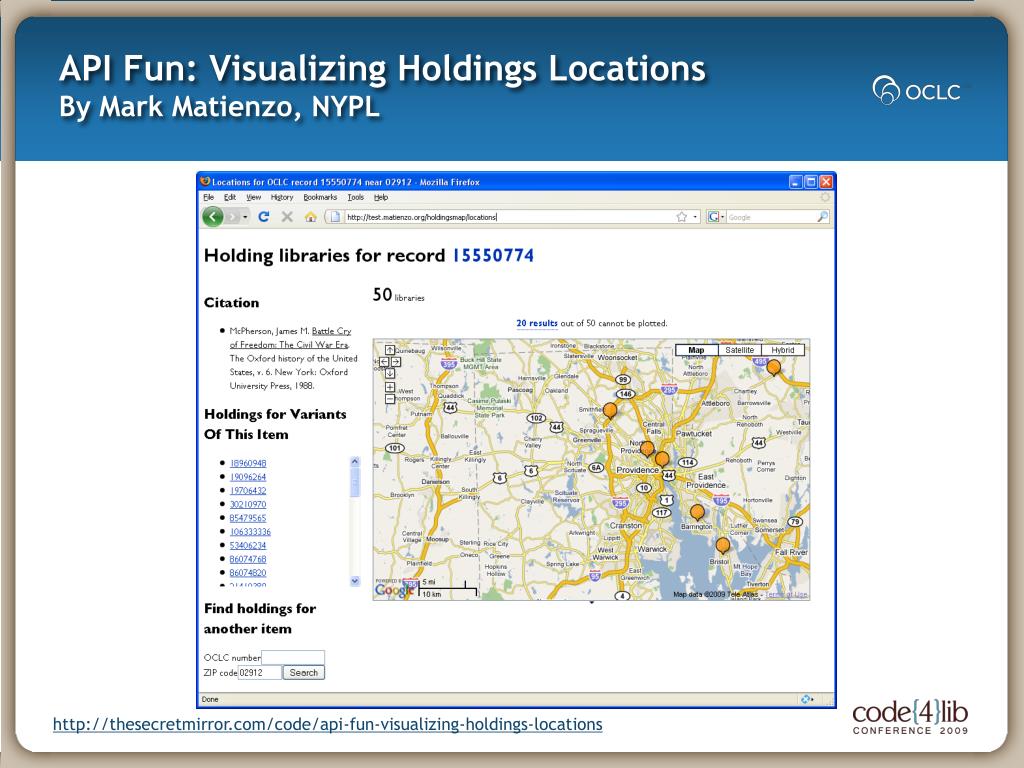Pan the map down with the arrow
Screen dimensions: 1024x768
[390, 374]
